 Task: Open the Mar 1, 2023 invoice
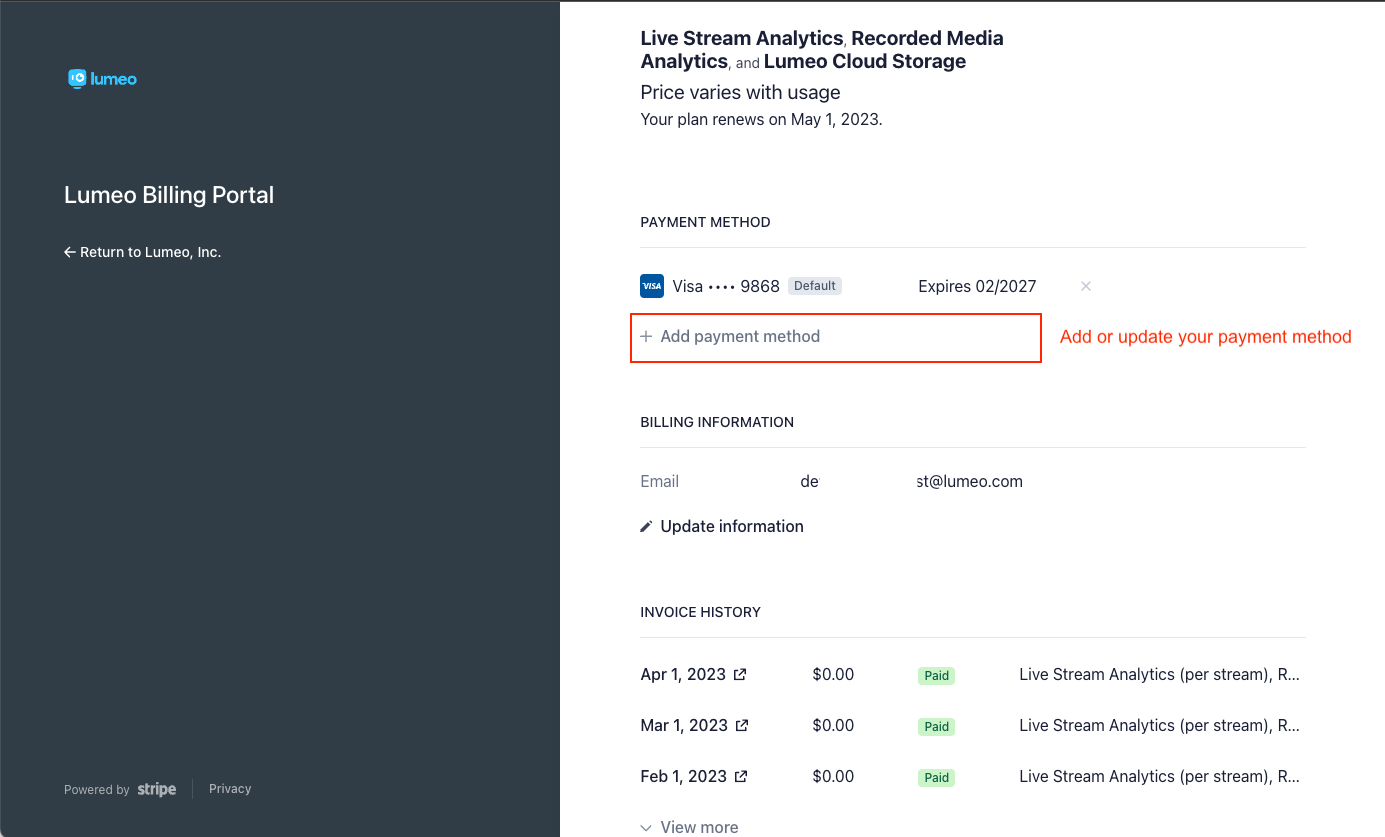694,725
